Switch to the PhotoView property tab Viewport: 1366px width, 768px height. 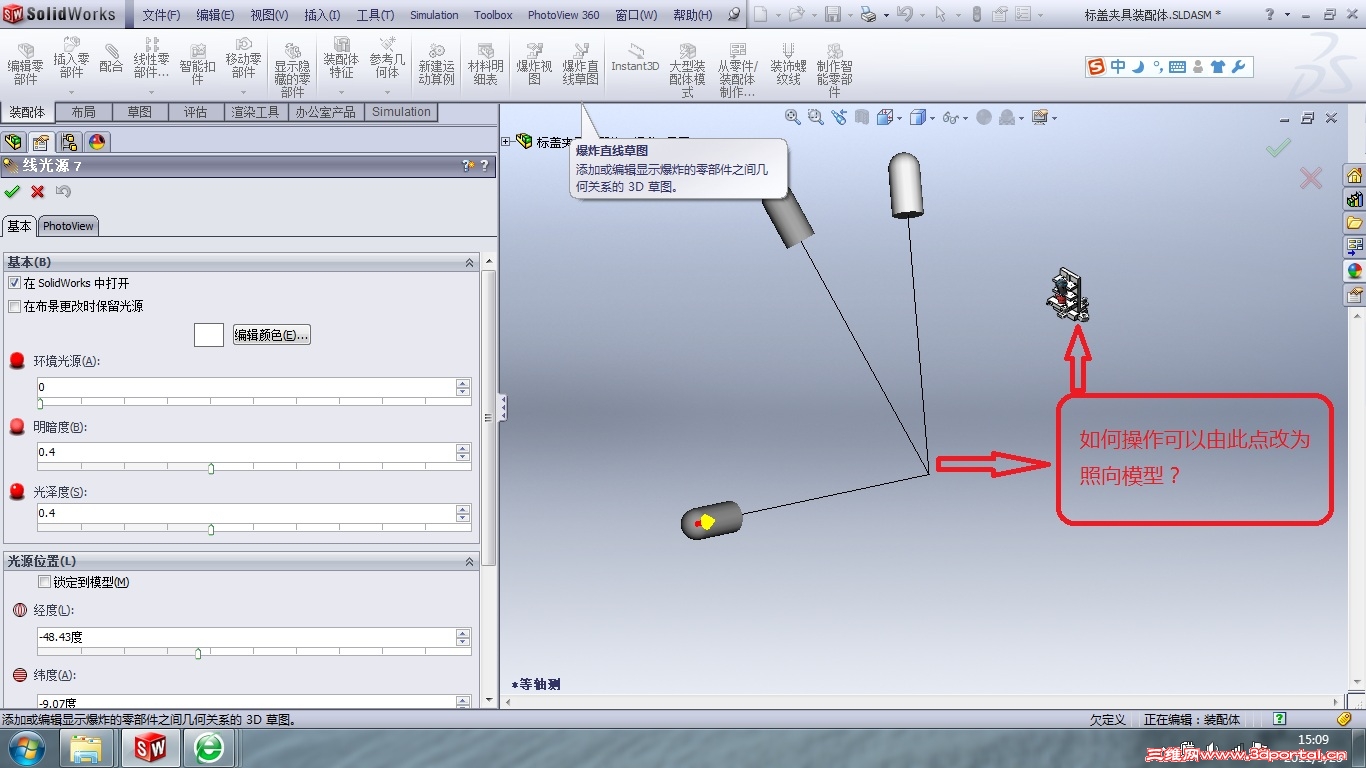(68, 226)
